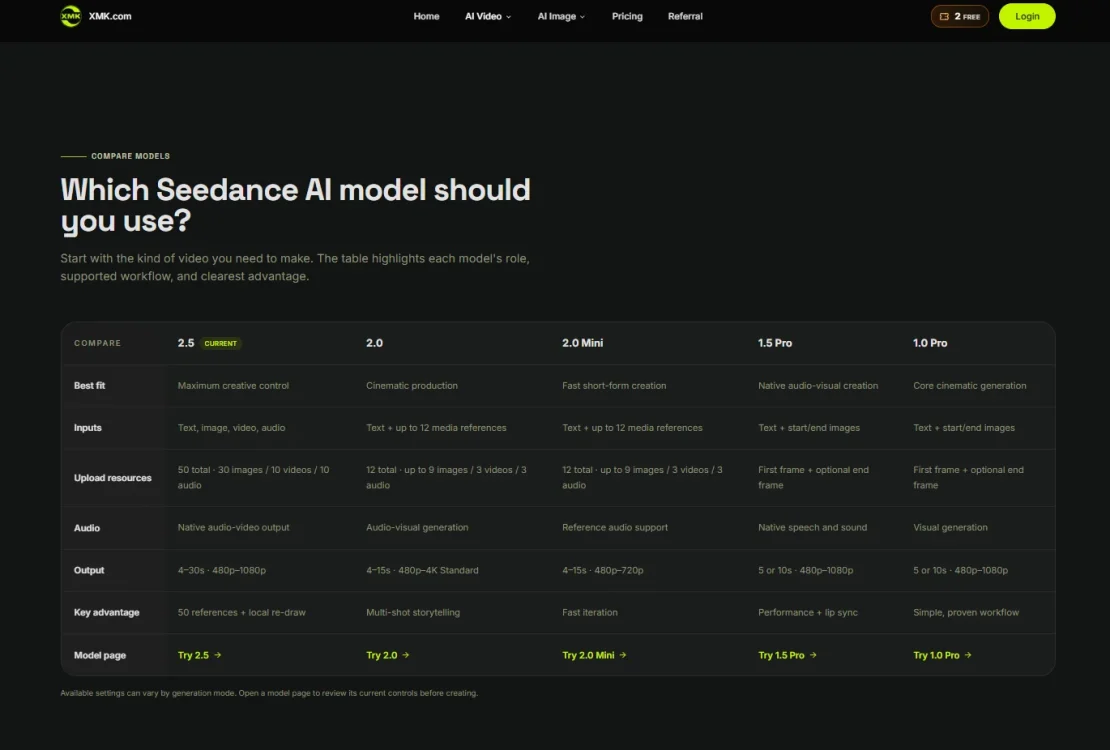Click the 'Which Seedance AI model' heading
Image resolution: width=1110 pixels, height=750 pixels.
(295, 205)
